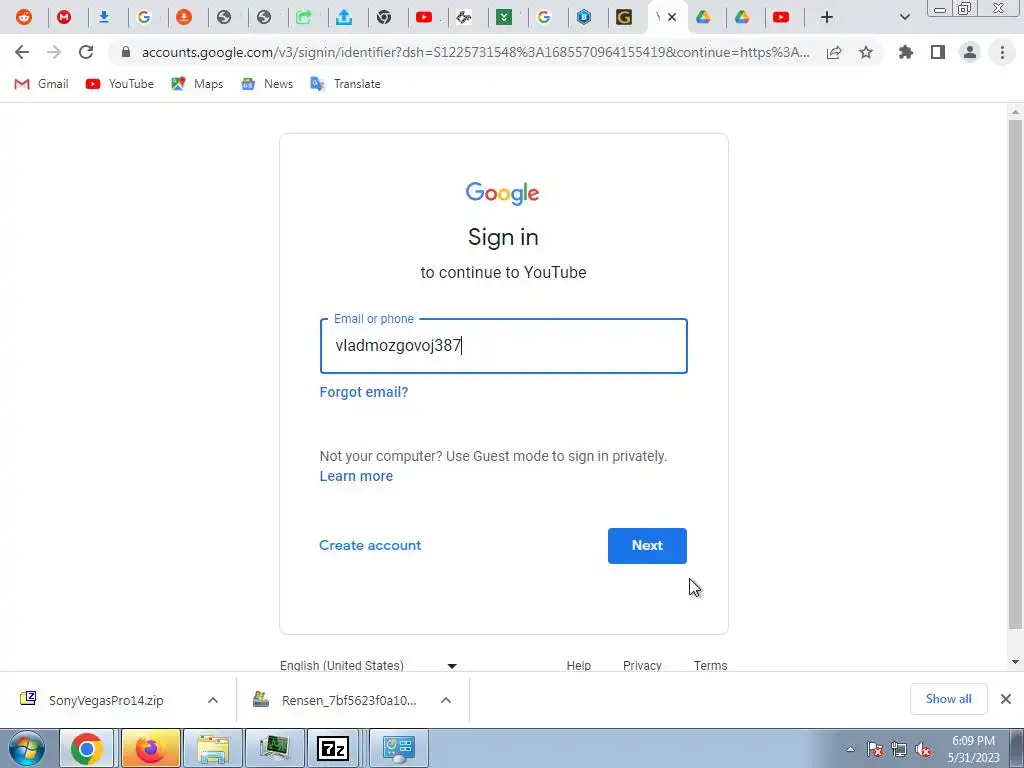The width and height of the screenshot is (1024, 768).
Task: Open the green monitor taskbar app
Action: 274,748
